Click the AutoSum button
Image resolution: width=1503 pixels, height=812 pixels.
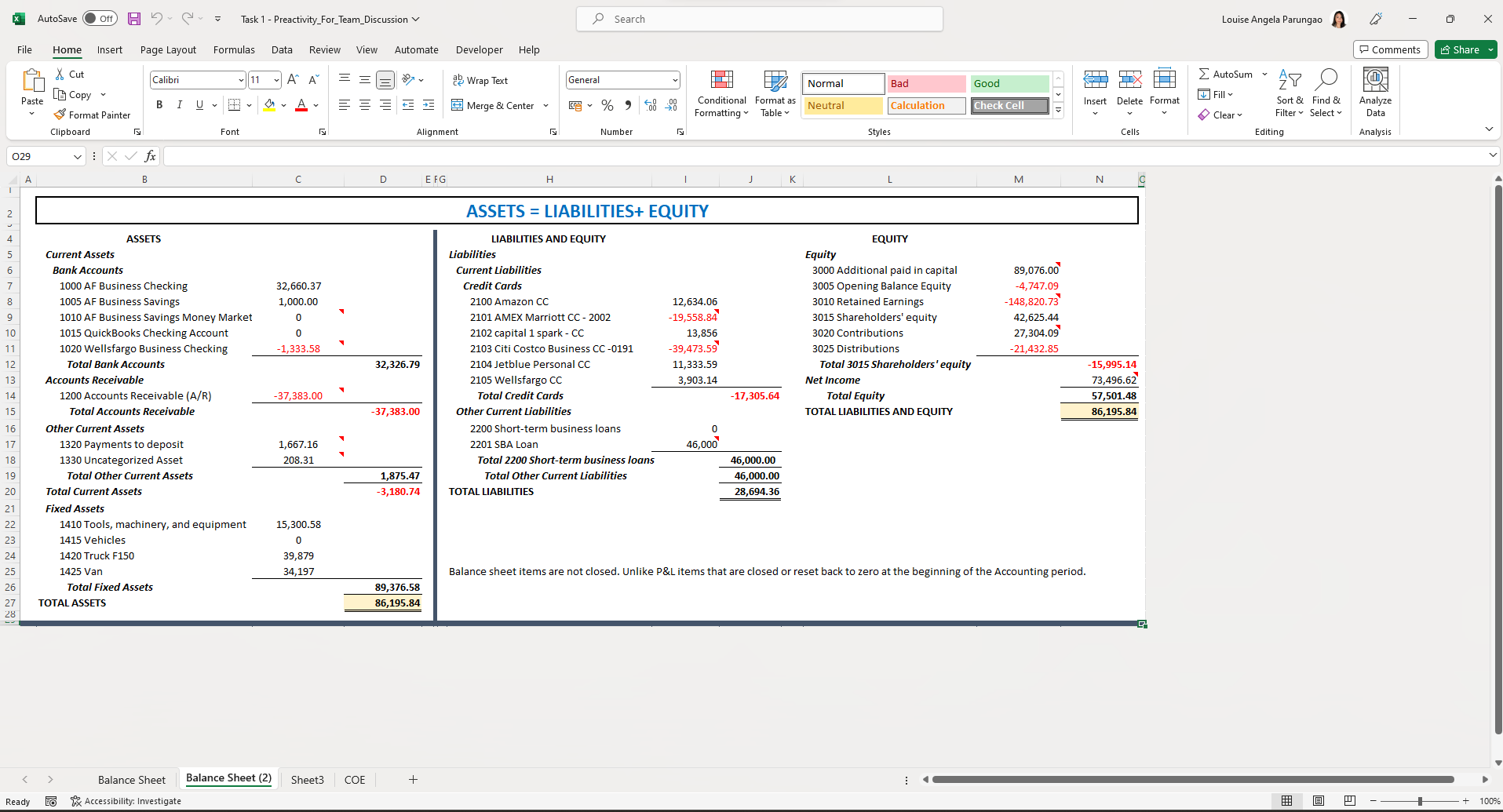tap(1226, 74)
